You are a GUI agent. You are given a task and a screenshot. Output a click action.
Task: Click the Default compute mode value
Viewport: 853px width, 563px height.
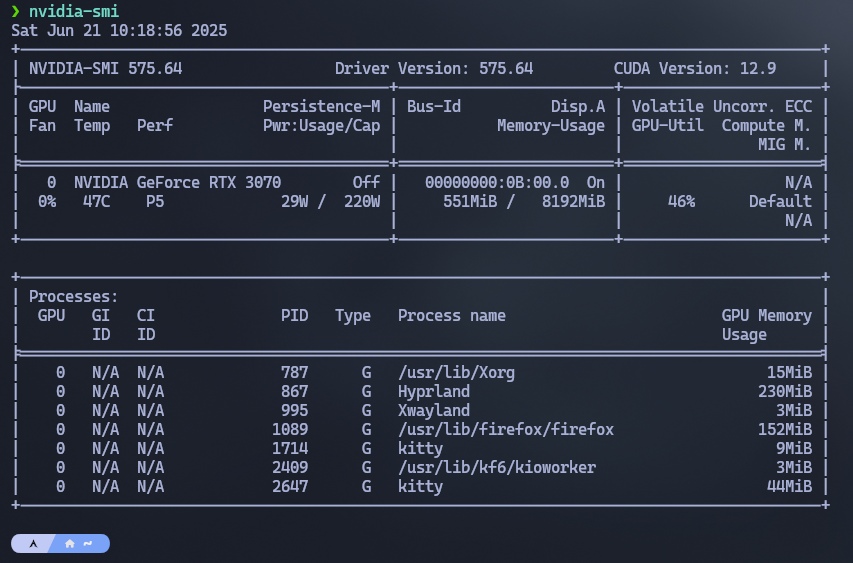point(780,202)
